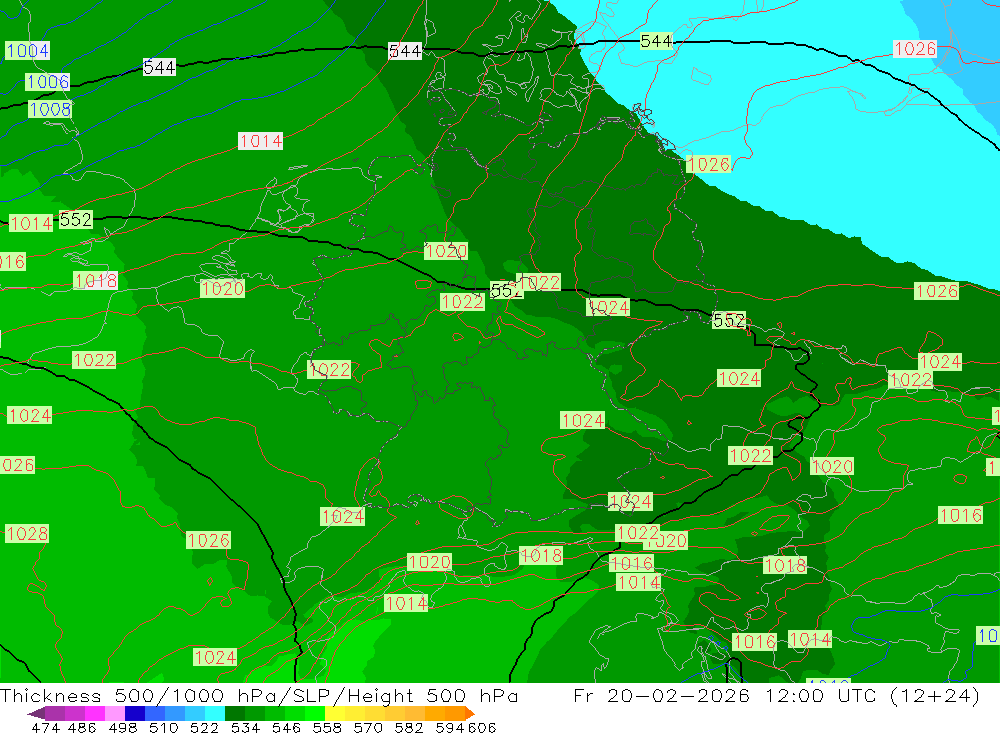Select the dark blue legend swatch
Viewport: 1000px width, 733px height.
pos(134,713)
